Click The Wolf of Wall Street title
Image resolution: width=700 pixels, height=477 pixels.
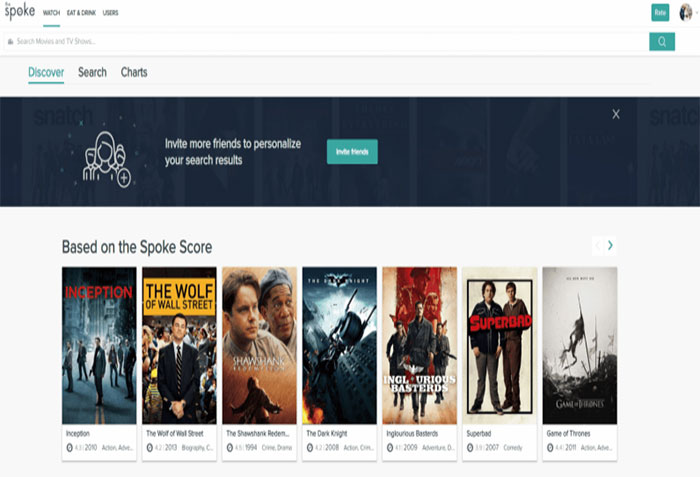(175, 434)
